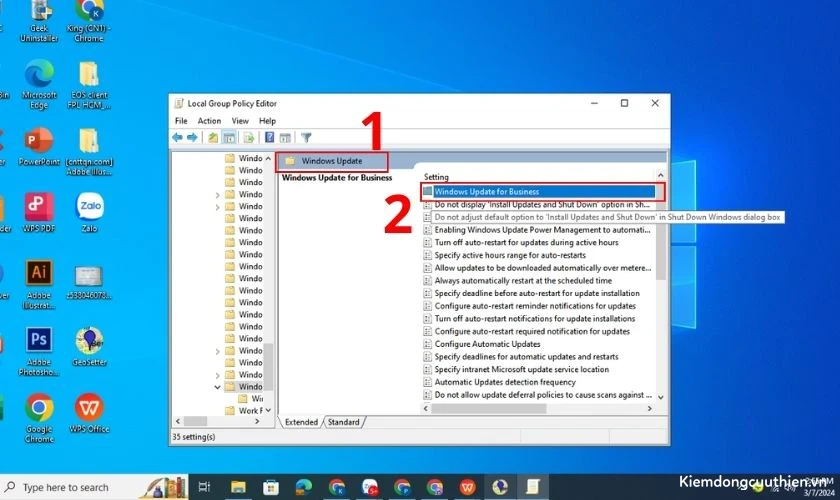Click the Back arrow in the Policy Editor toolbar
The width and height of the screenshot is (840, 500).
pos(177,138)
